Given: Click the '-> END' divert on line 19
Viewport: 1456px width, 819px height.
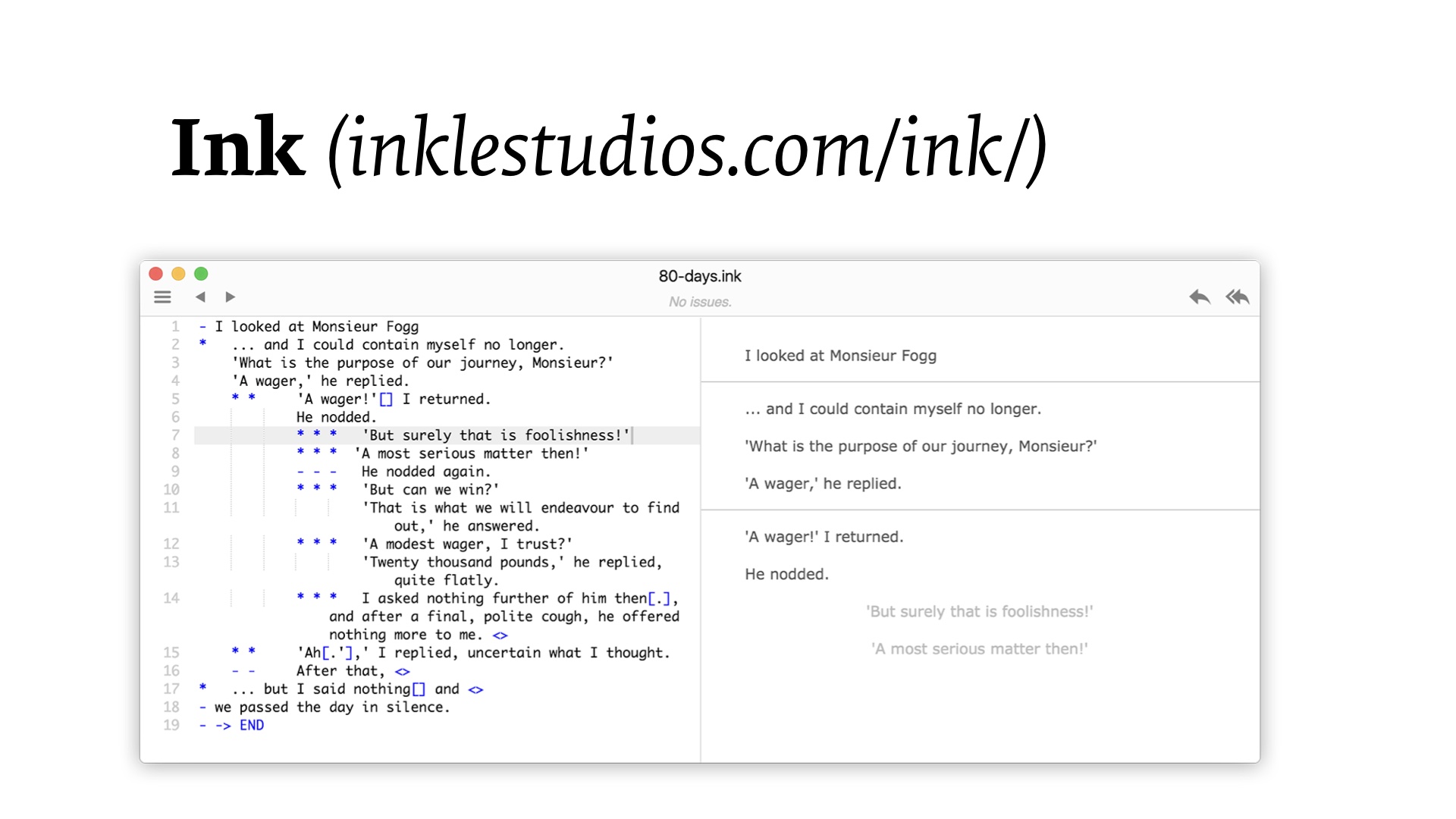Looking at the screenshot, I should (240, 726).
